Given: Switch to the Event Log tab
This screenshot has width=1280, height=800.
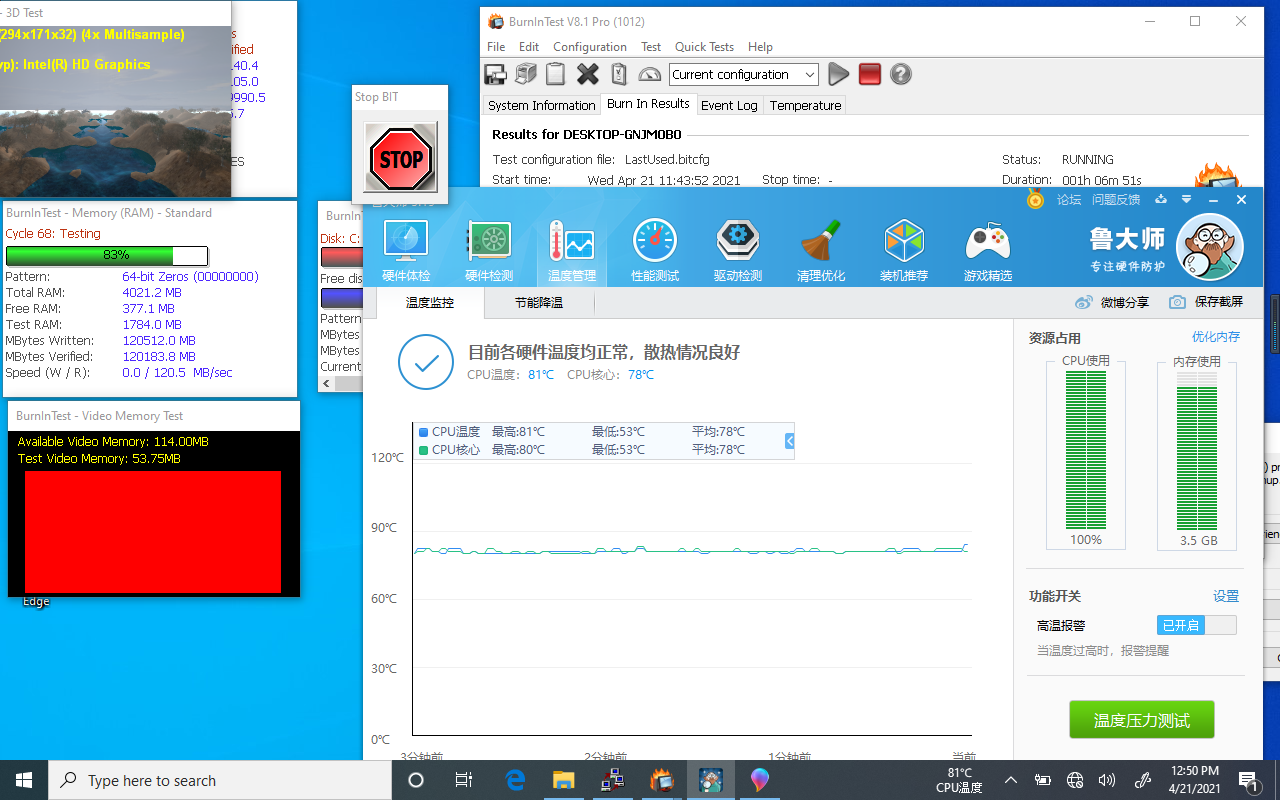Looking at the screenshot, I should tap(729, 105).
